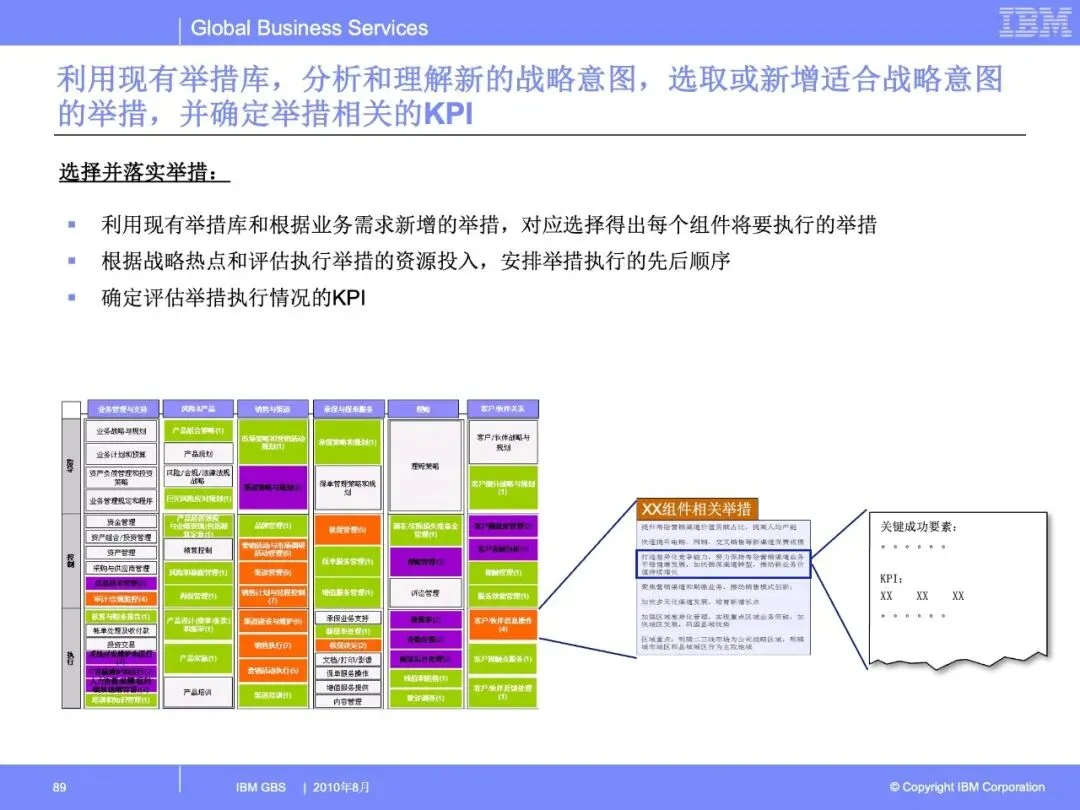The image size is (1080, 810).
Task: Select the 风险/合规/法律法规战略 component box
Action: click(x=198, y=477)
